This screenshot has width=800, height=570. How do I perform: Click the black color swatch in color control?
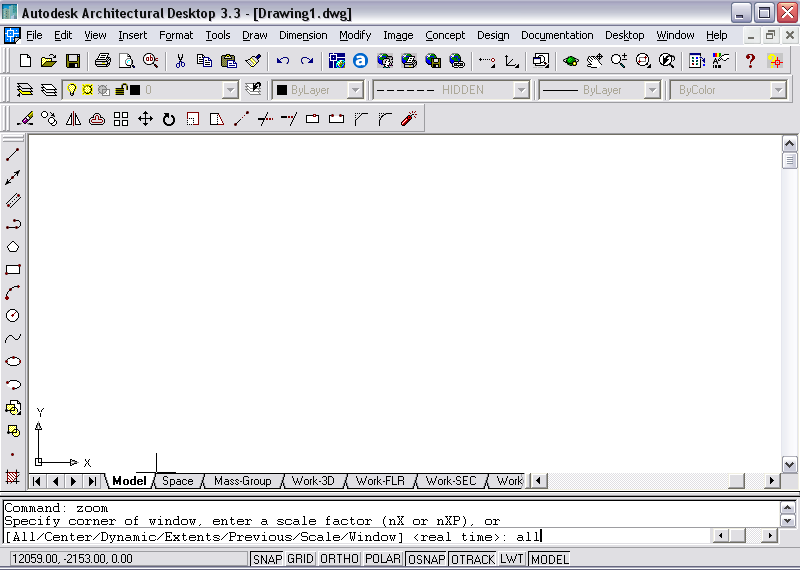[282, 90]
